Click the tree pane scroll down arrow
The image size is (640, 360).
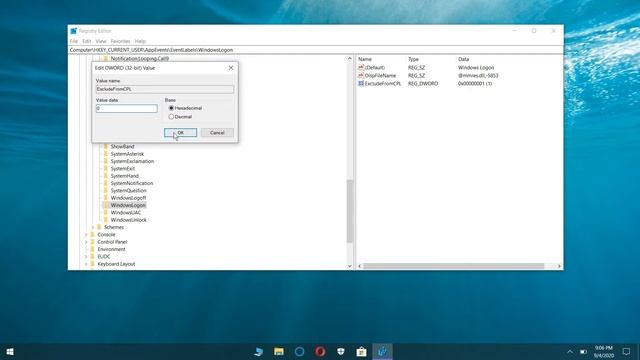[x=350, y=266]
